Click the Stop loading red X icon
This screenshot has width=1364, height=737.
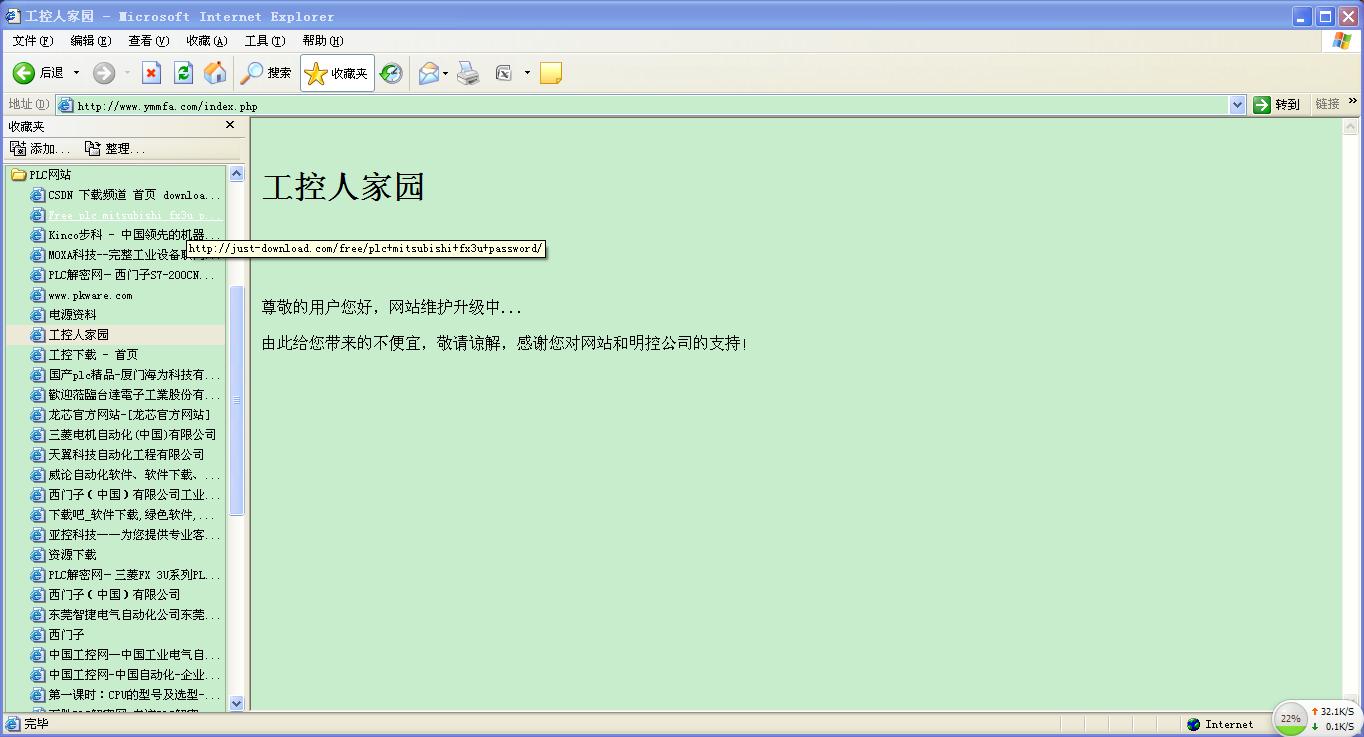pyautogui.click(x=151, y=73)
